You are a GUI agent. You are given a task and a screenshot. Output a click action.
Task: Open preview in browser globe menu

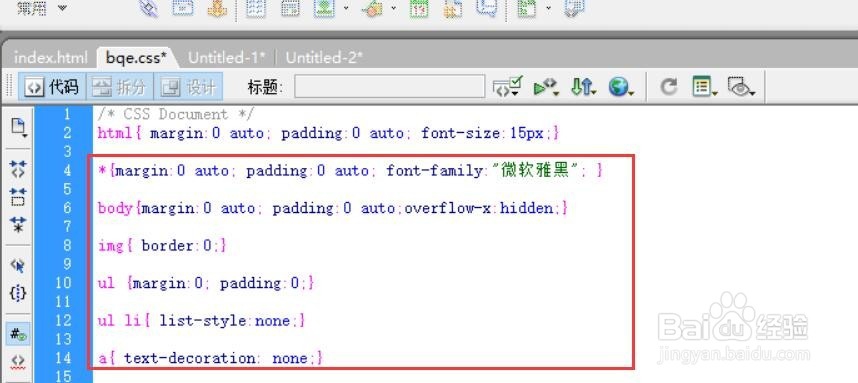pos(621,87)
